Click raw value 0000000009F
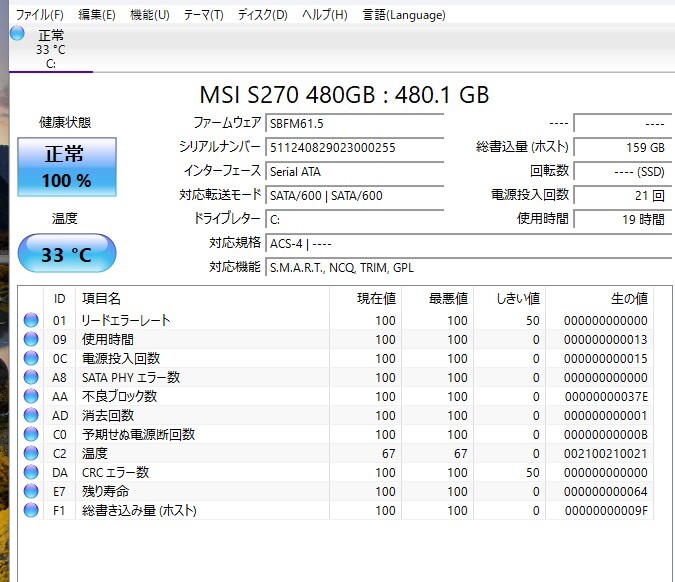This screenshot has height=582, width=675. coord(606,511)
